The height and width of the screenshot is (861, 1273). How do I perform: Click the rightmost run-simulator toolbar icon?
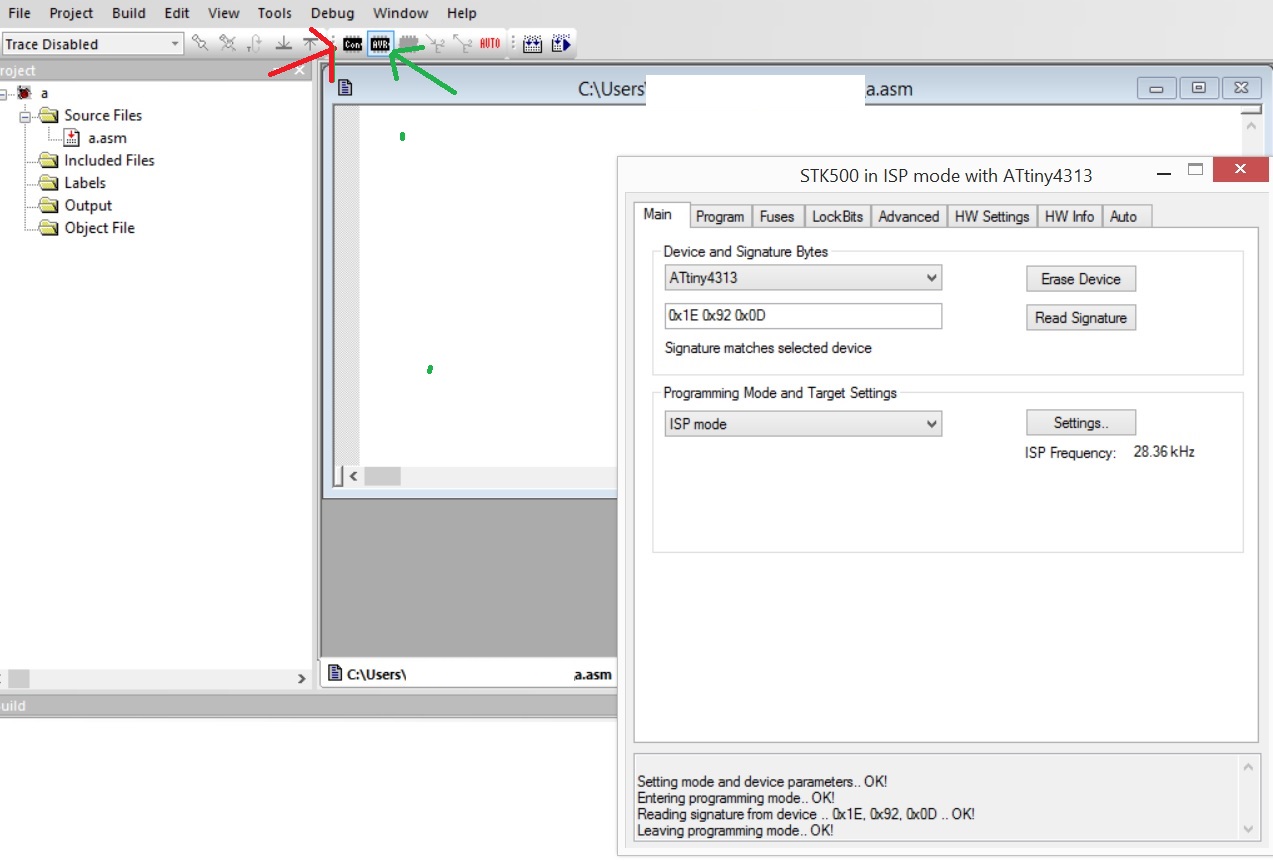point(561,43)
